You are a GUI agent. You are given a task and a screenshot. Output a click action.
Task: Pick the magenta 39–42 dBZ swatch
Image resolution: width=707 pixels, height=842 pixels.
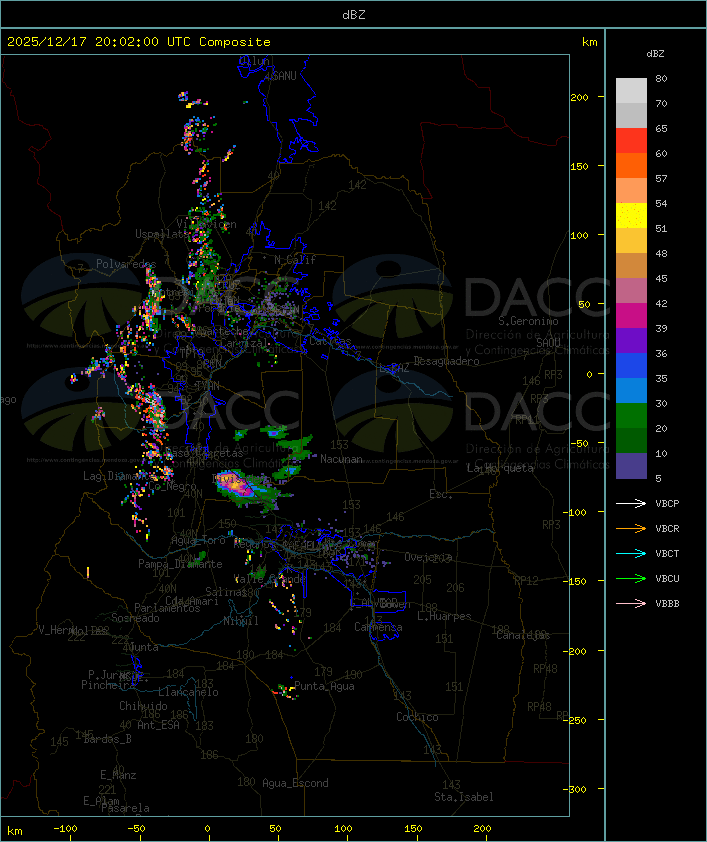click(631, 316)
